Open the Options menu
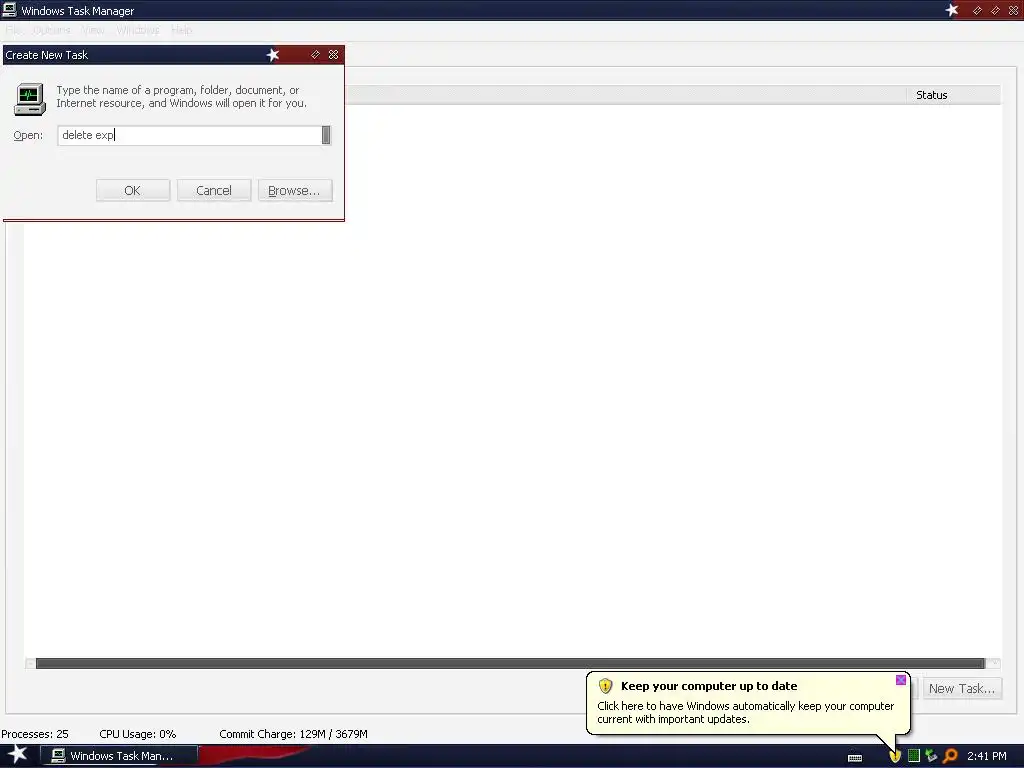The height and width of the screenshot is (768, 1024). 51,30
